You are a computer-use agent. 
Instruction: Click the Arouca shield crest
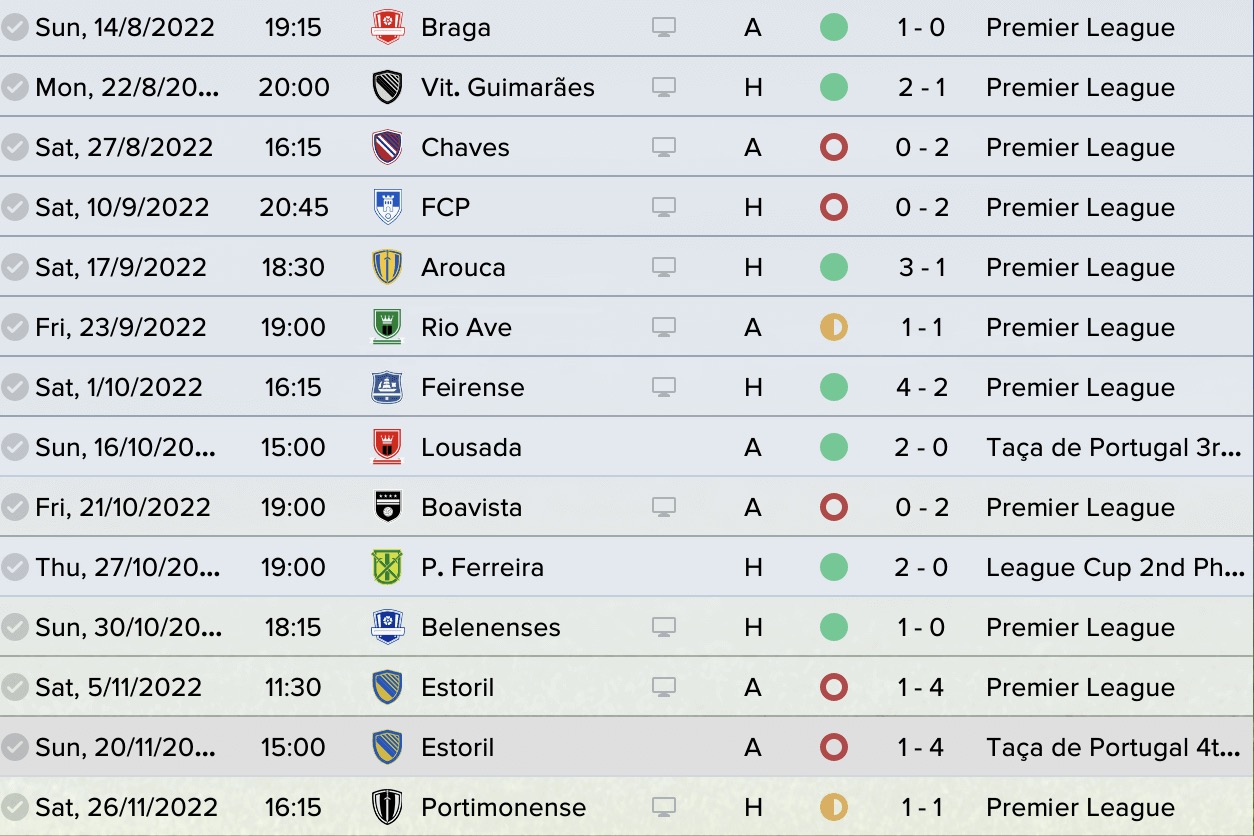(x=387, y=267)
